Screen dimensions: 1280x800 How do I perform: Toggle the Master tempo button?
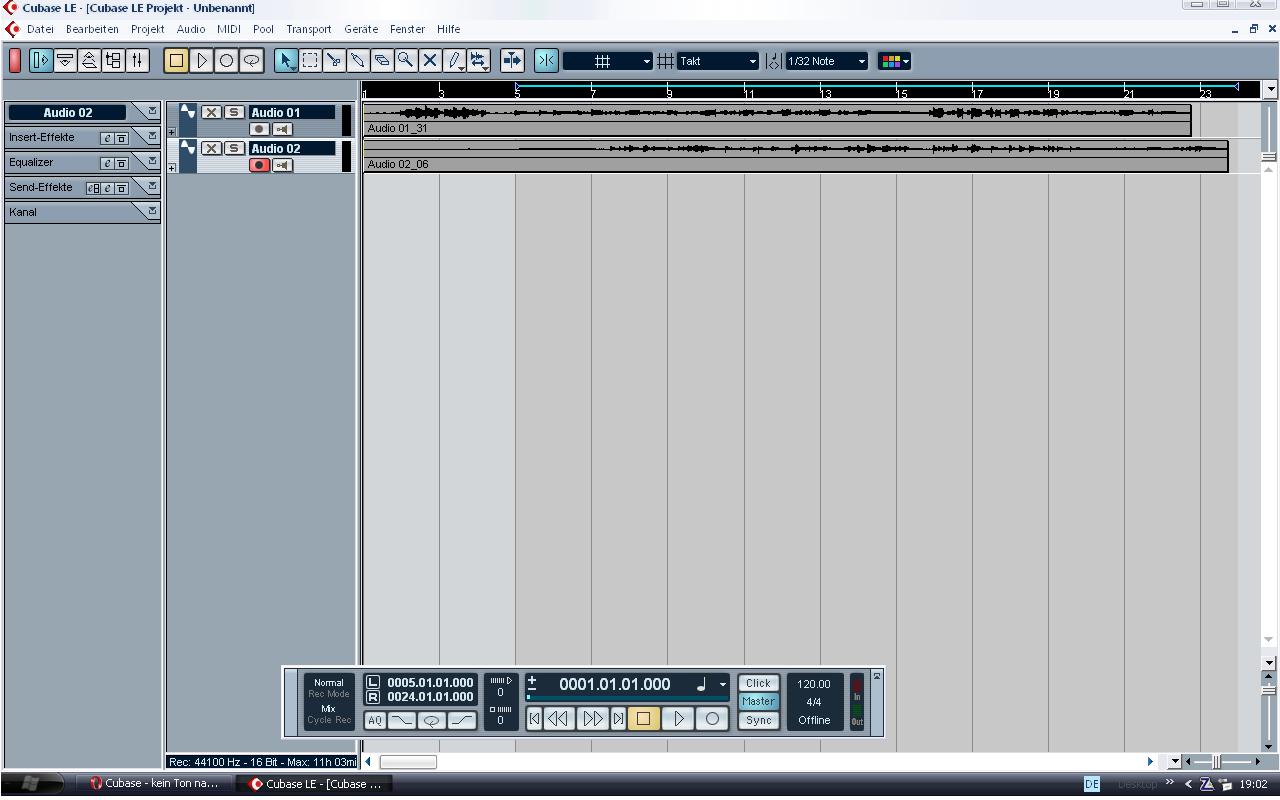[758, 701]
